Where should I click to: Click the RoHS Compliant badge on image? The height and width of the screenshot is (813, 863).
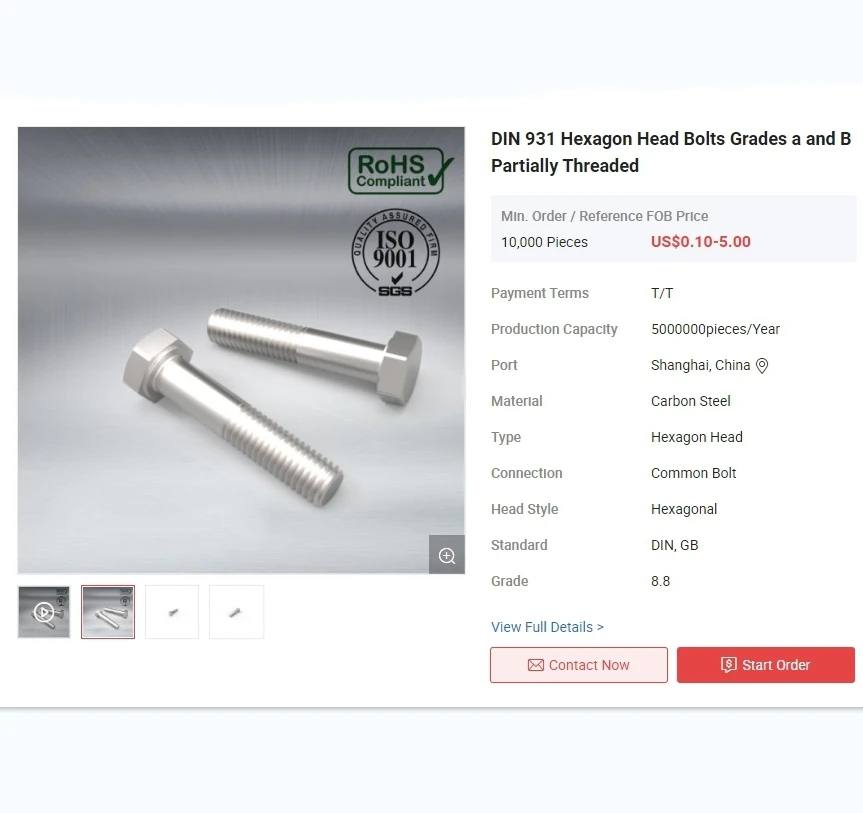click(401, 171)
